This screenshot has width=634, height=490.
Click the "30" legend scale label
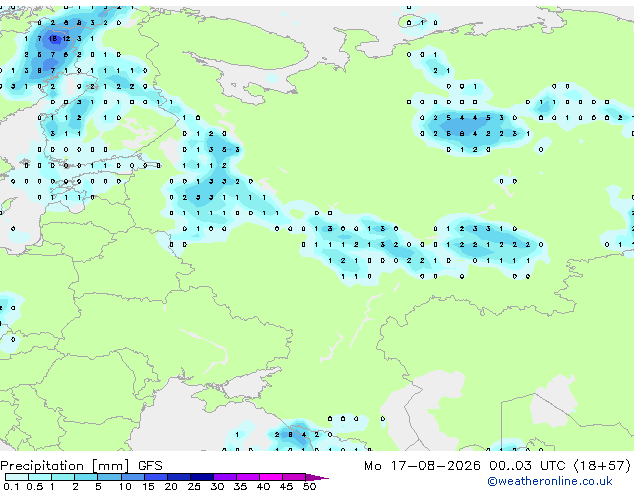(x=217, y=486)
